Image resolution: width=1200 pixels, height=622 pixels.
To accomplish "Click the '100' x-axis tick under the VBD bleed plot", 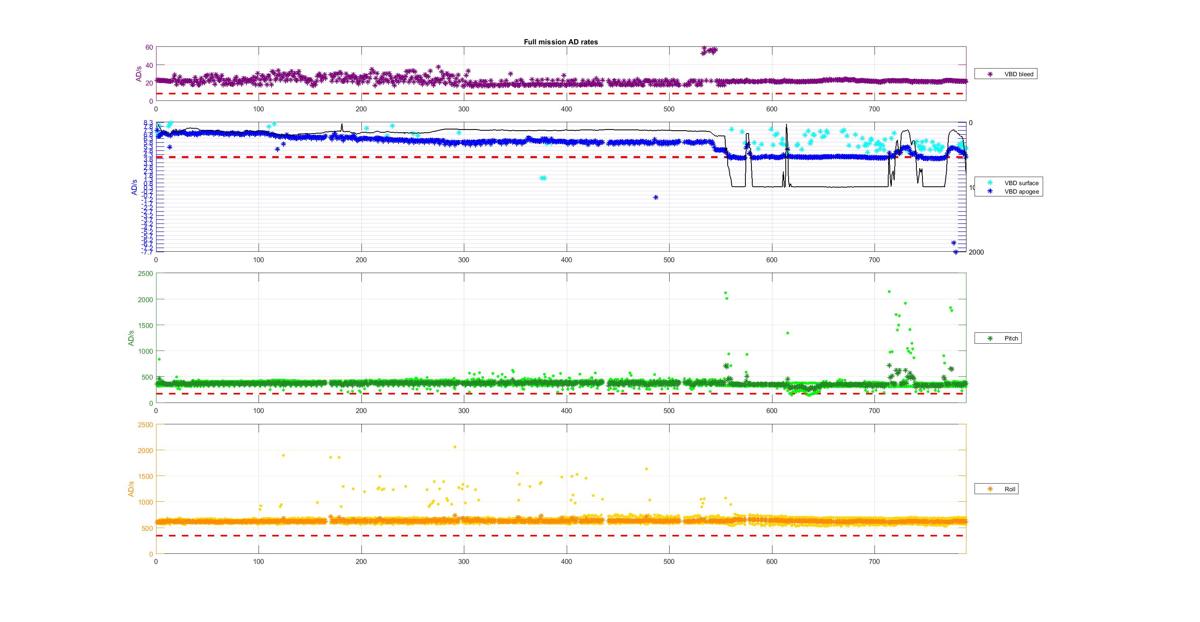I will click(x=259, y=108).
